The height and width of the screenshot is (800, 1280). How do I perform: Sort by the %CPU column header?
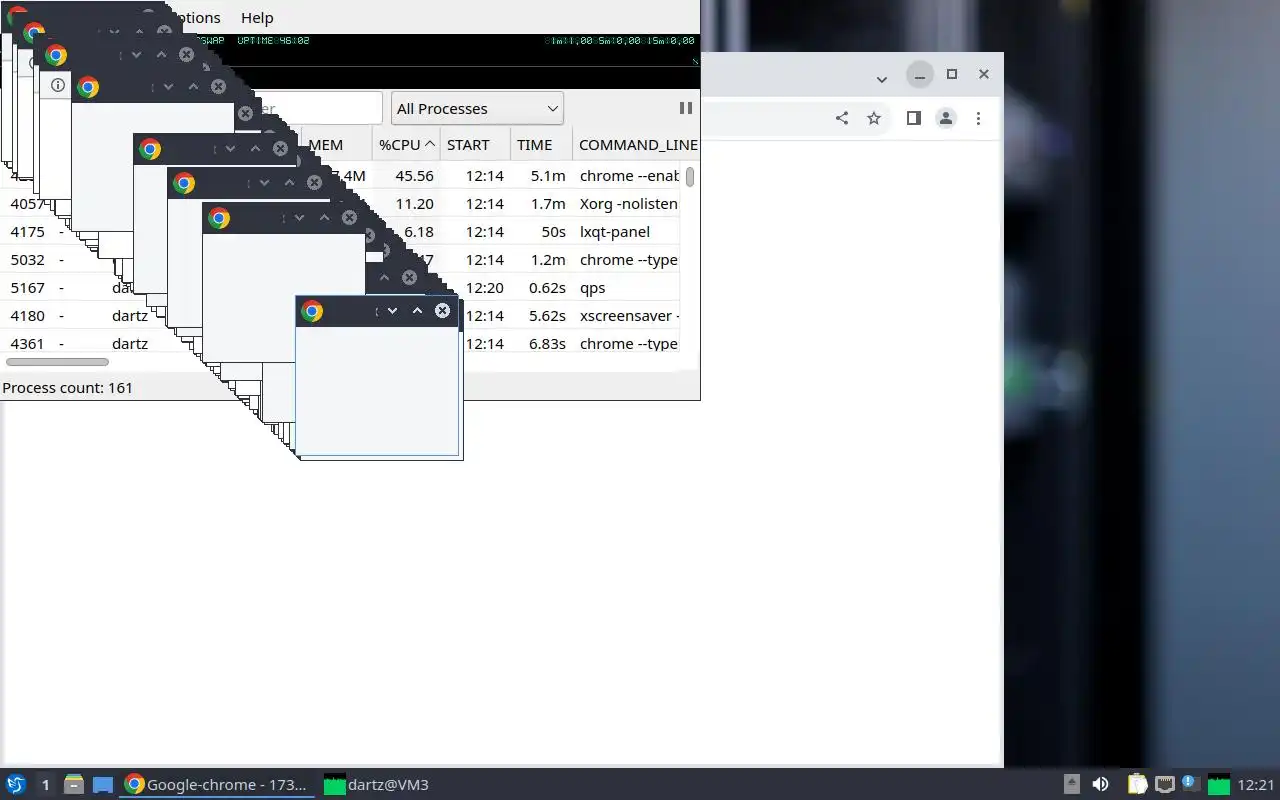pos(406,145)
